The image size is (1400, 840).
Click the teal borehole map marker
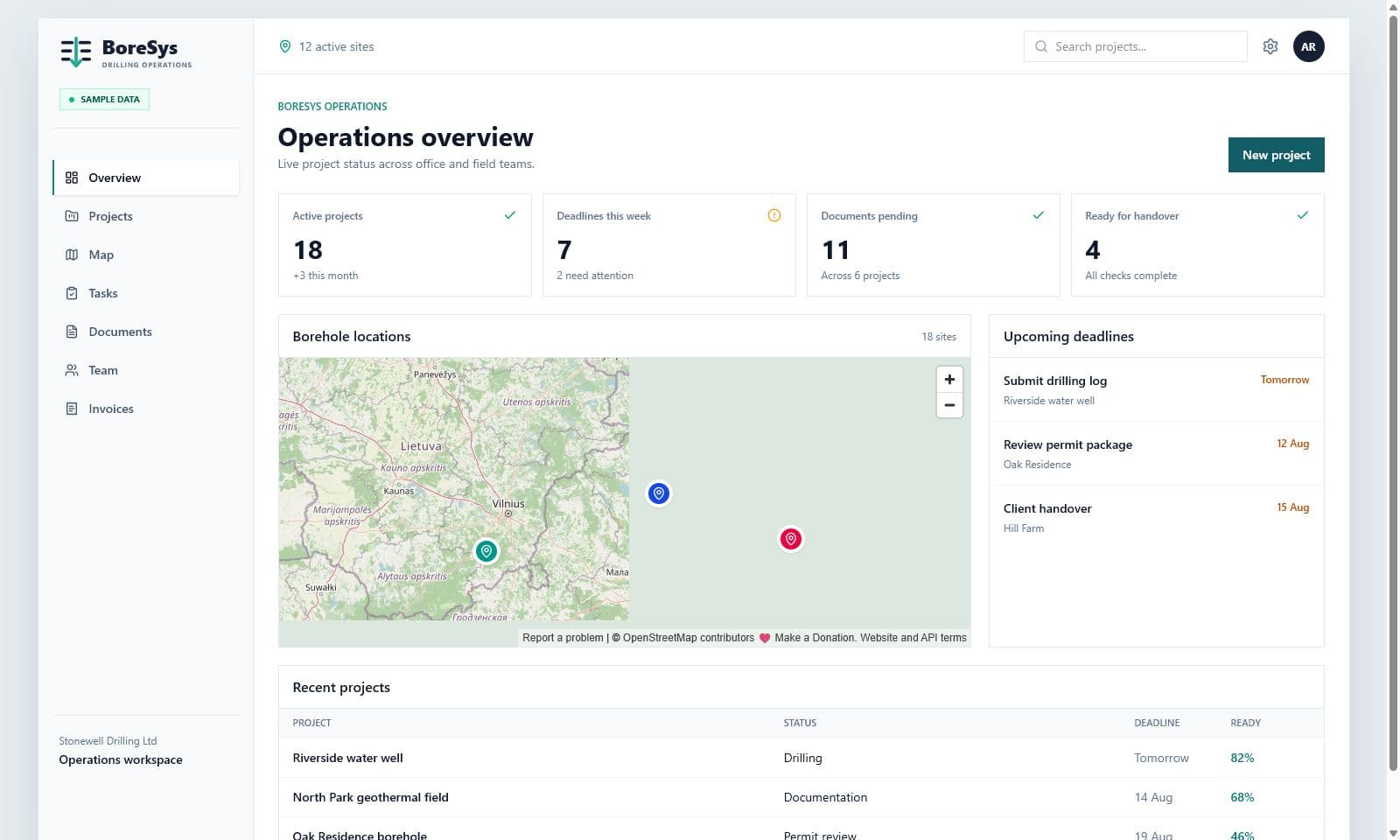(486, 551)
